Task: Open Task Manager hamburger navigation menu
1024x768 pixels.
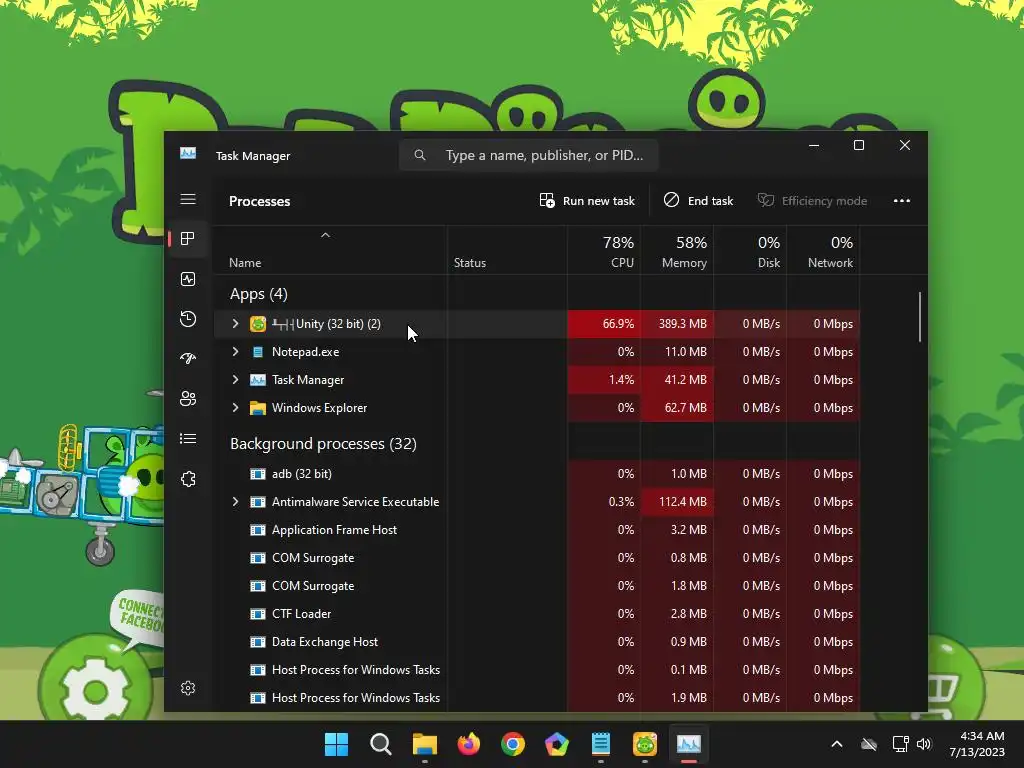Action: coord(188,199)
